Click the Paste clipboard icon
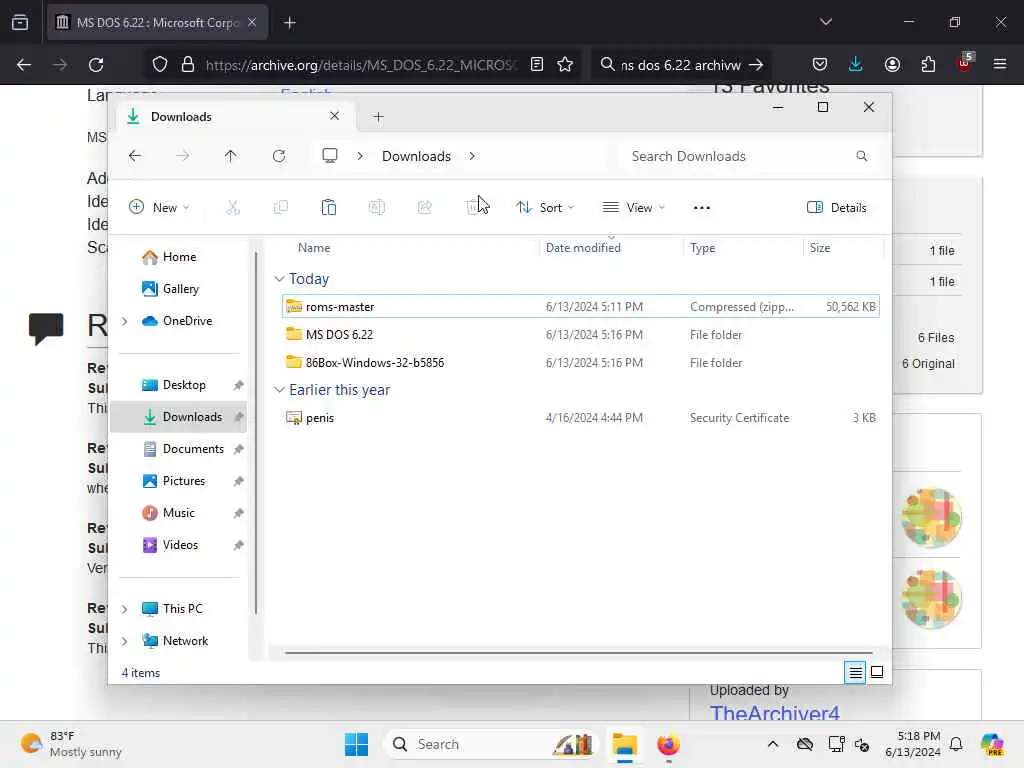1024x768 pixels. 328,208
